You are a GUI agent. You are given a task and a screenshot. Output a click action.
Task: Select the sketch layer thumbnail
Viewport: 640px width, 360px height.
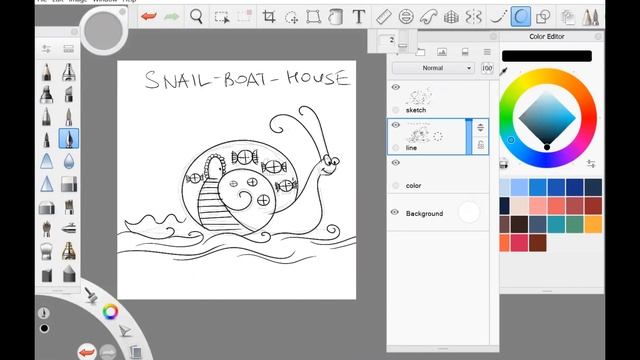pyautogui.click(x=419, y=96)
